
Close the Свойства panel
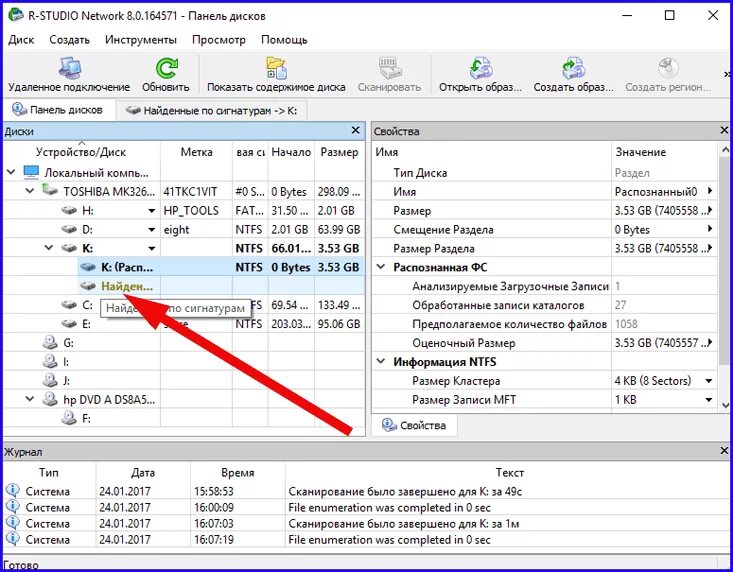coord(724,130)
